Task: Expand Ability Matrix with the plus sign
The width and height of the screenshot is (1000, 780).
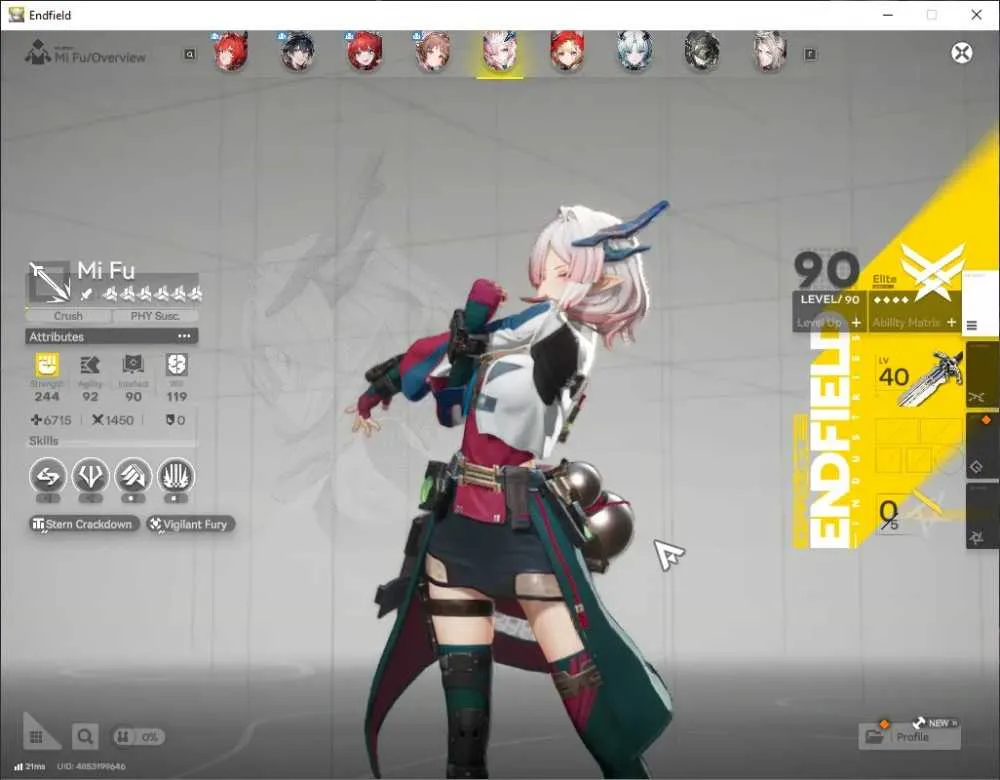Action: 952,323
